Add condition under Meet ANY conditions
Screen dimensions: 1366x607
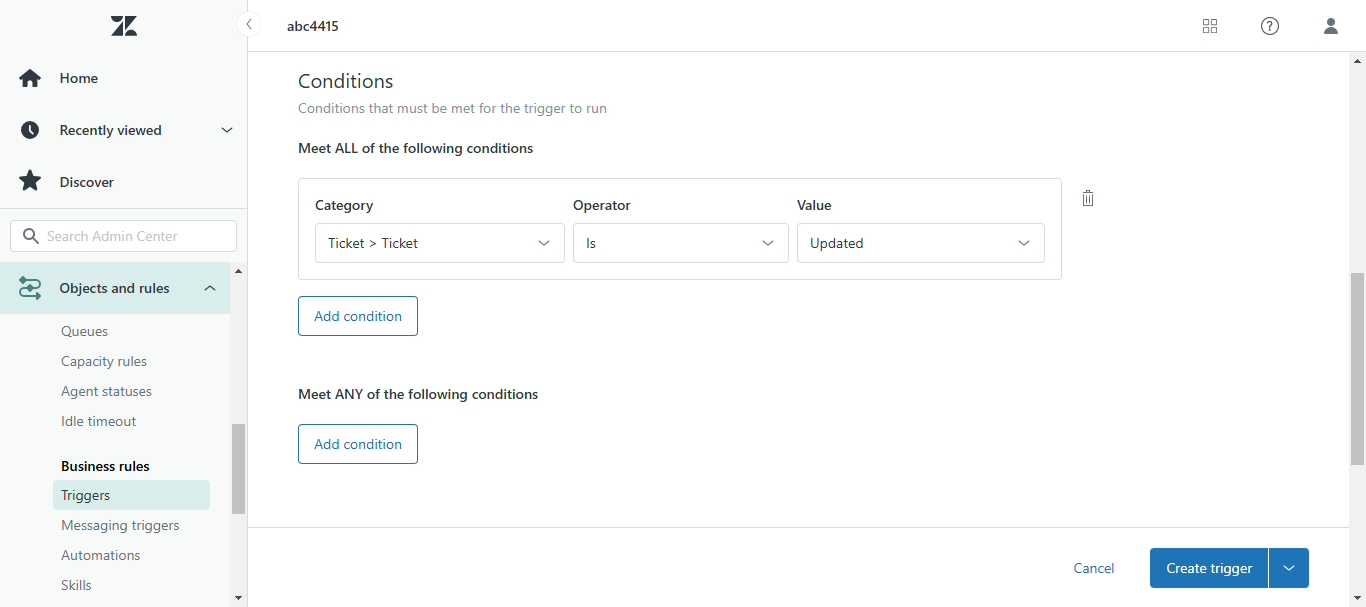coord(358,444)
